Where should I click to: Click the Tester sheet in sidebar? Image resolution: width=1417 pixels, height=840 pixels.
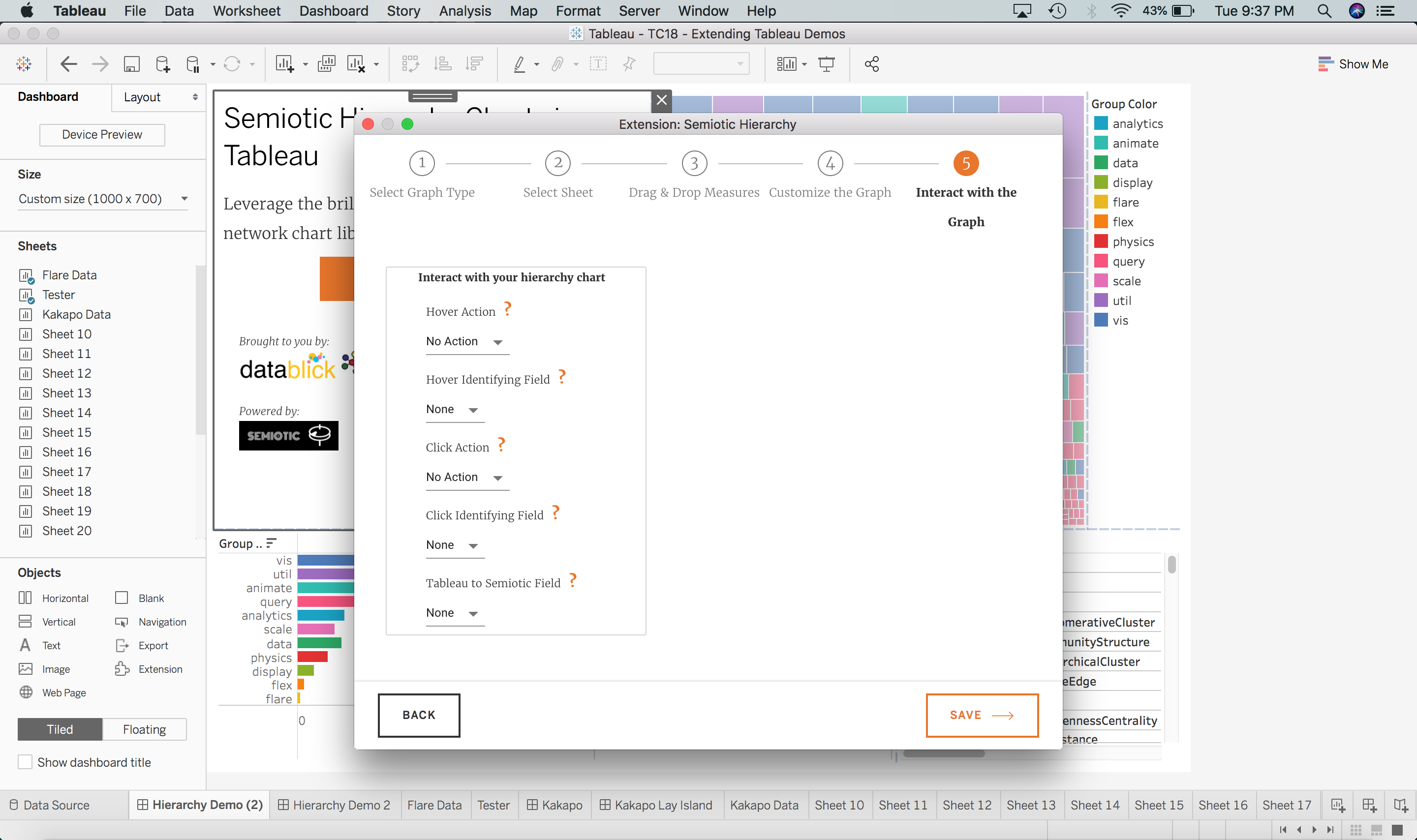point(58,295)
